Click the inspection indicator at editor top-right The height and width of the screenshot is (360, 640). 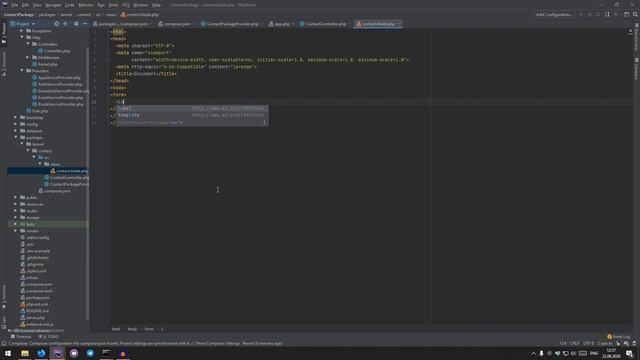click(630, 31)
